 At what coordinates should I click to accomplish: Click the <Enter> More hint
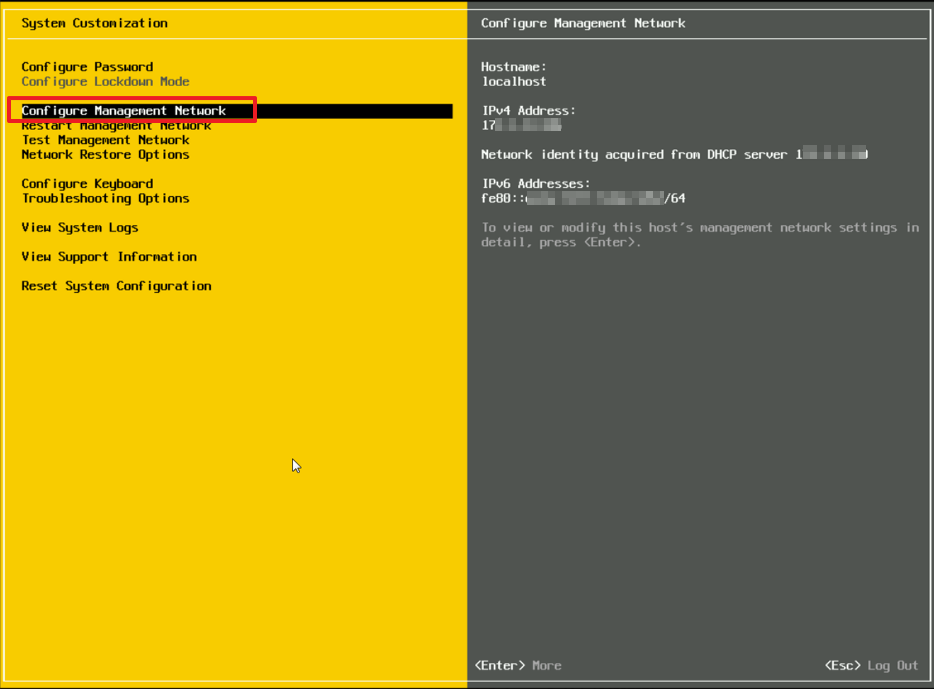[518, 665]
